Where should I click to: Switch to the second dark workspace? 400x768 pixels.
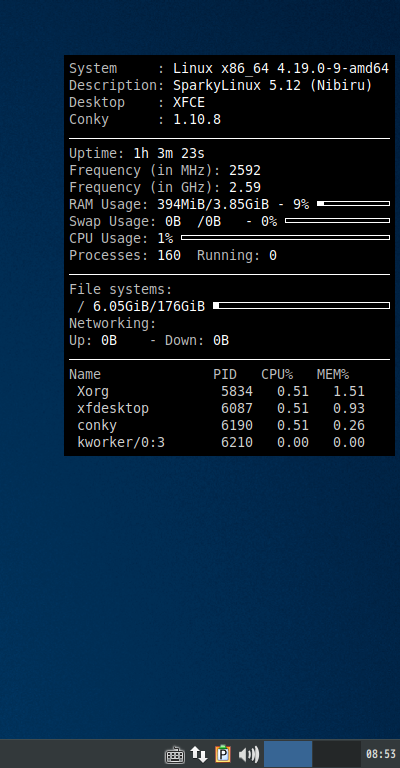coord(336,754)
